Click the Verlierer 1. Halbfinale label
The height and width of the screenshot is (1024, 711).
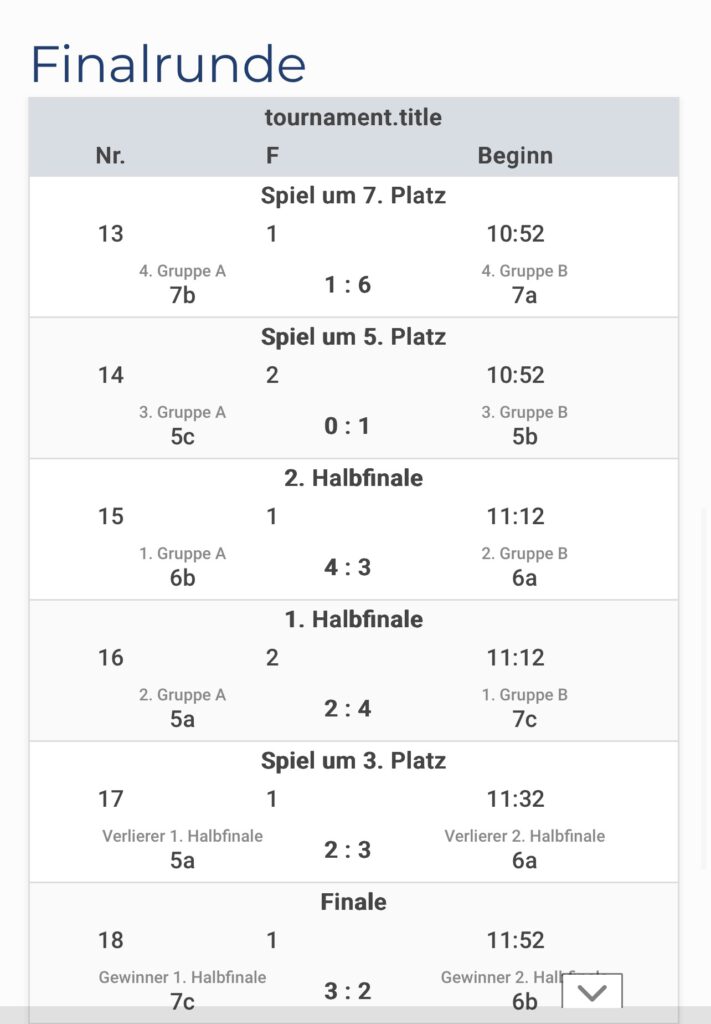[x=182, y=836]
